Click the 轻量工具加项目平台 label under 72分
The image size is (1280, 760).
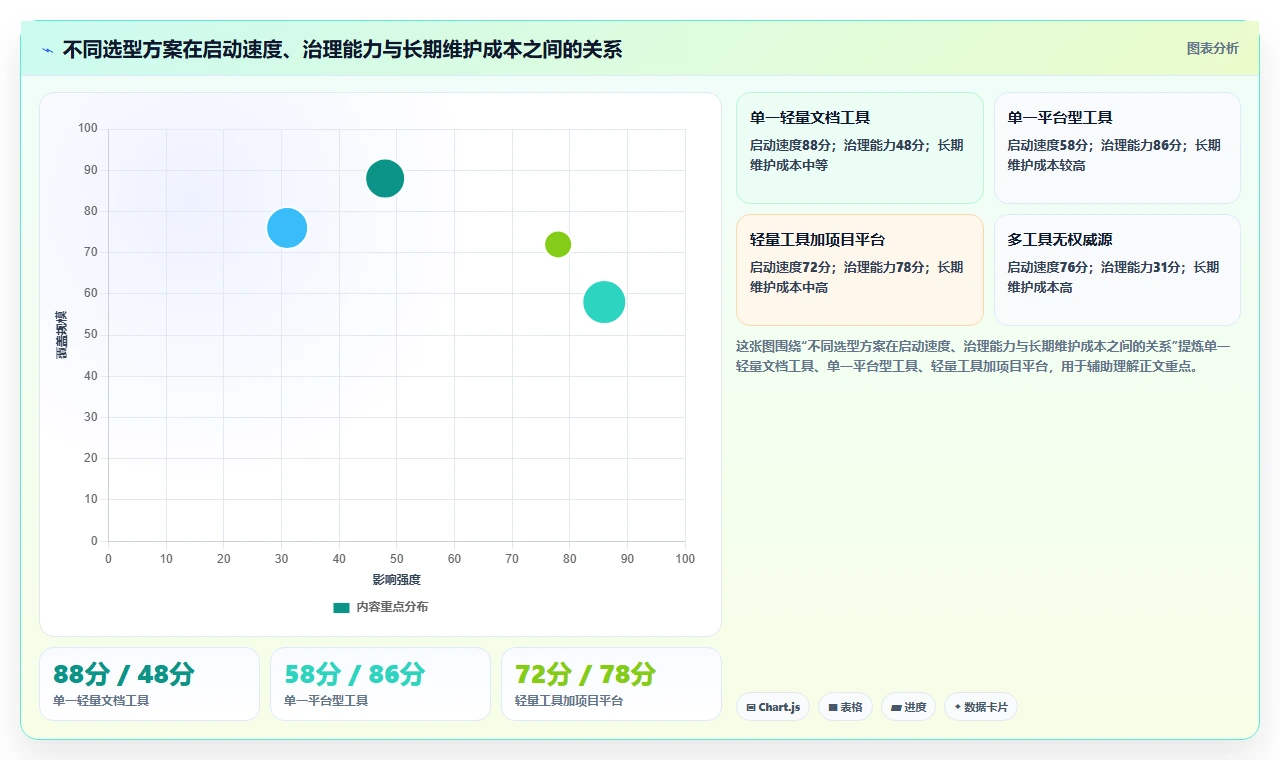(569, 701)
